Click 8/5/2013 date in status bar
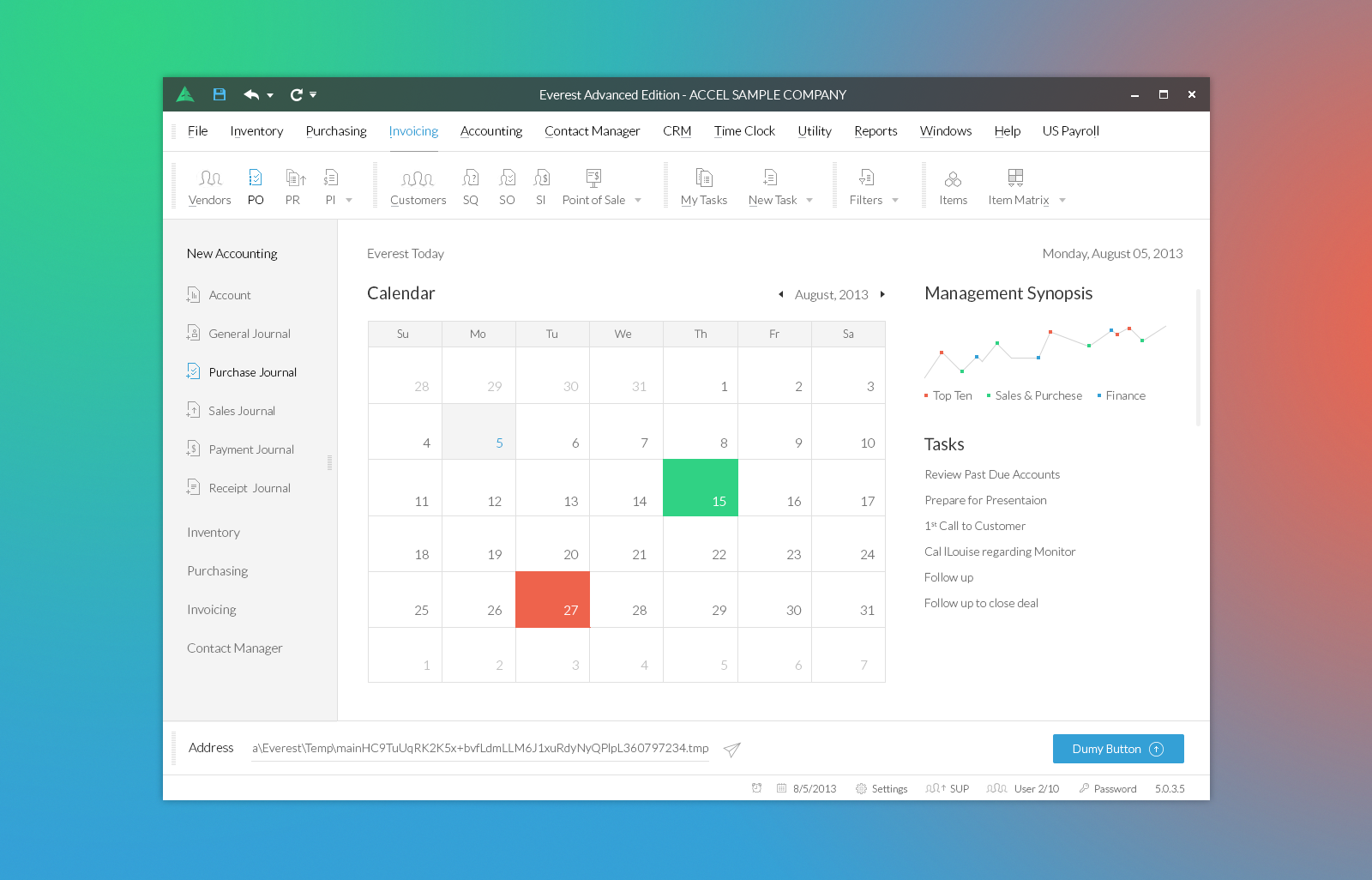 pyautogui.click(x=806, y=788)
